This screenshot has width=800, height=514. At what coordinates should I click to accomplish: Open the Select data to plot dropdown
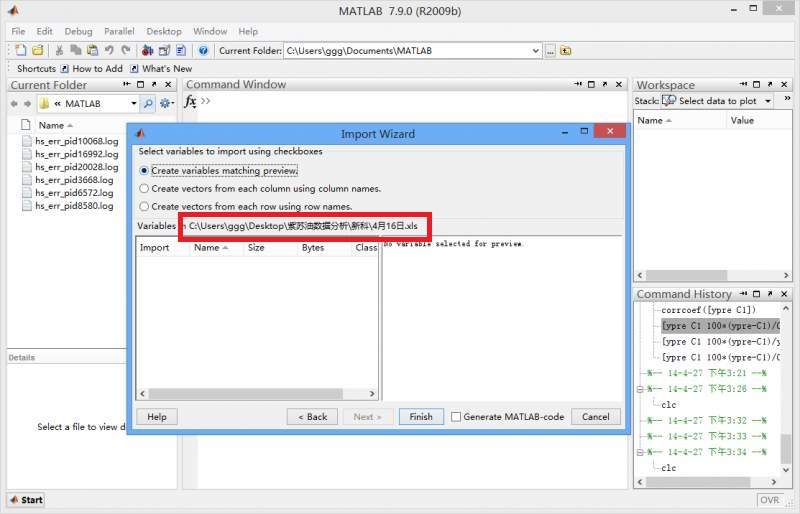[767, 101]
